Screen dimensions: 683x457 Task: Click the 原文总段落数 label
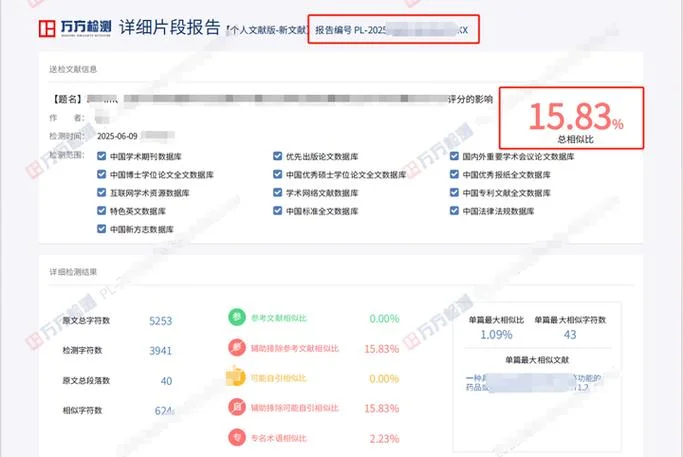pyautogui.click(x=86, y=380)
